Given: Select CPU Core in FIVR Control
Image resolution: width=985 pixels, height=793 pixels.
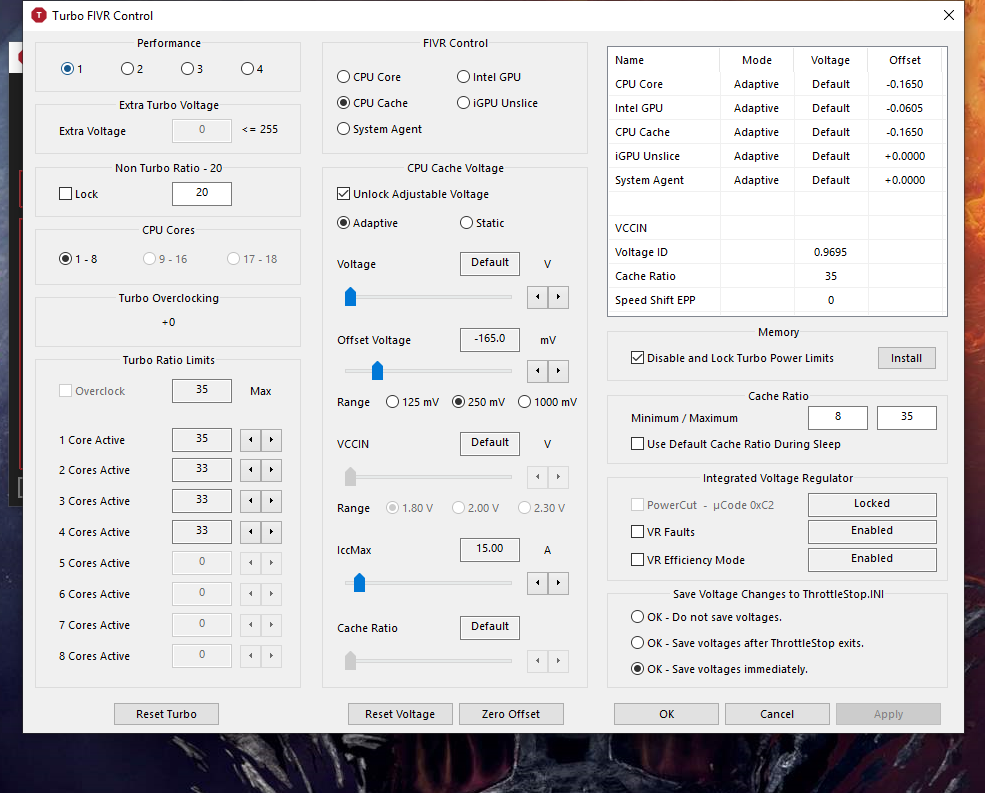Looking at the screenshot, I should pyautogui.click(x=369, y=77).
